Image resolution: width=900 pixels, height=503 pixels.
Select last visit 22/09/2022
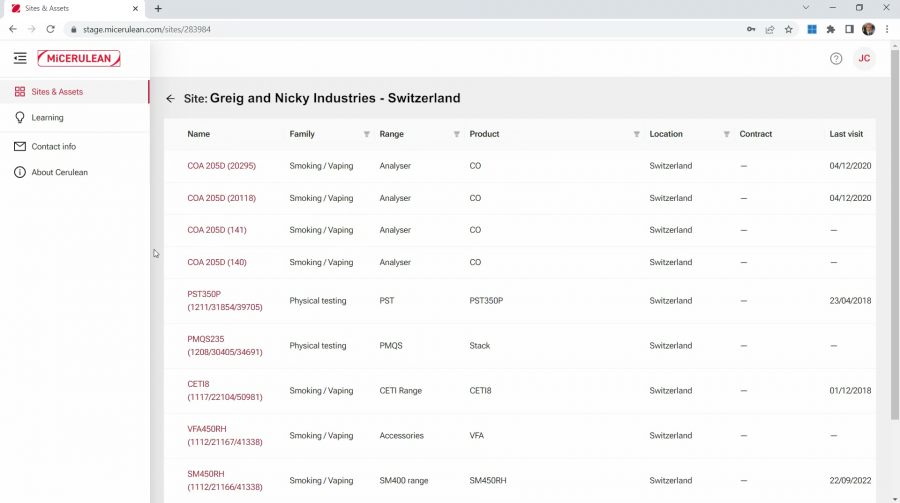pyautogui.click(x=850, y=481)
